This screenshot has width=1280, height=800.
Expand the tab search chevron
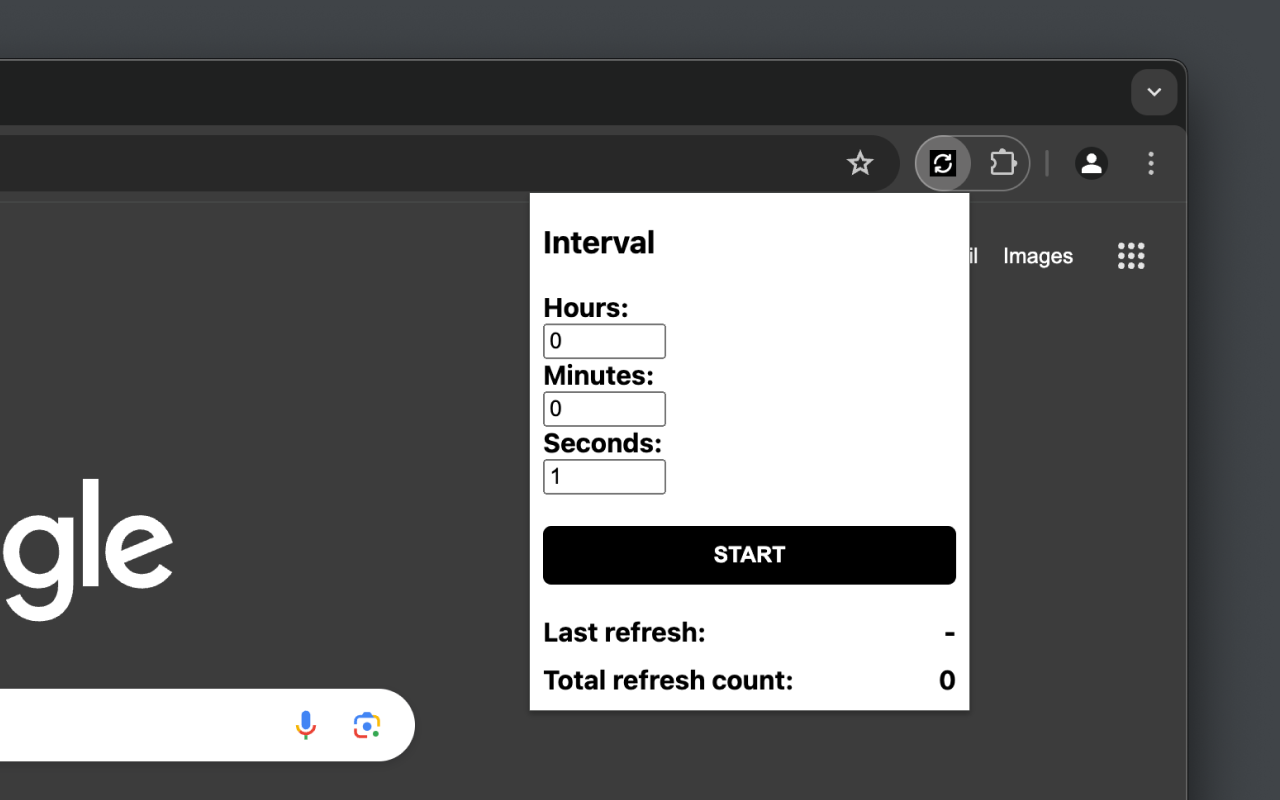[x=1154, y=92]
